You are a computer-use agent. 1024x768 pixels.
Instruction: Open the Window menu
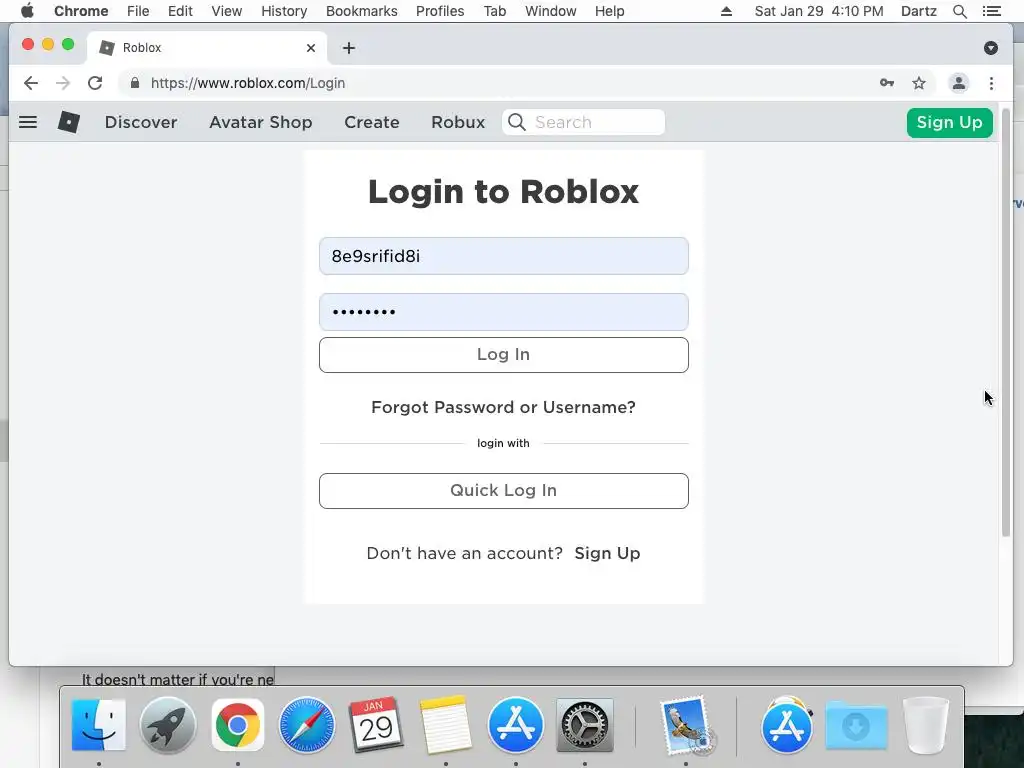tap(551, 11)
